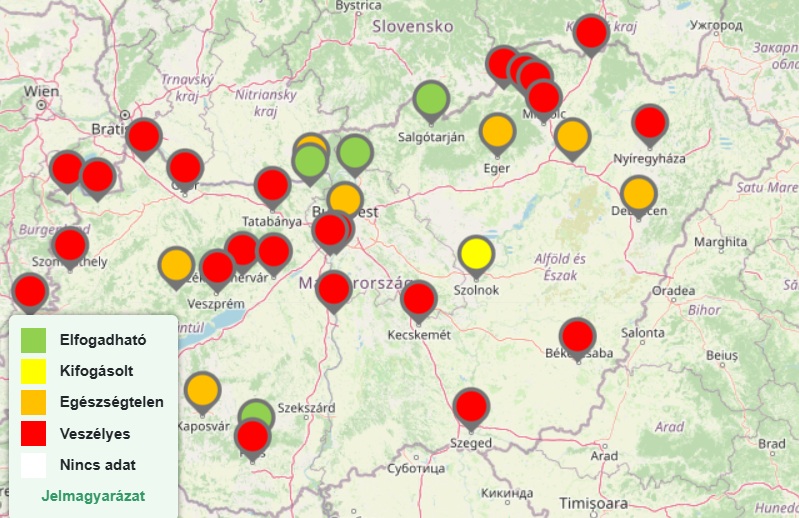Click the green marker behind Pécs red marker
Image resolution: width=799 pixels, height=518 pixels.
pos(258,411)
